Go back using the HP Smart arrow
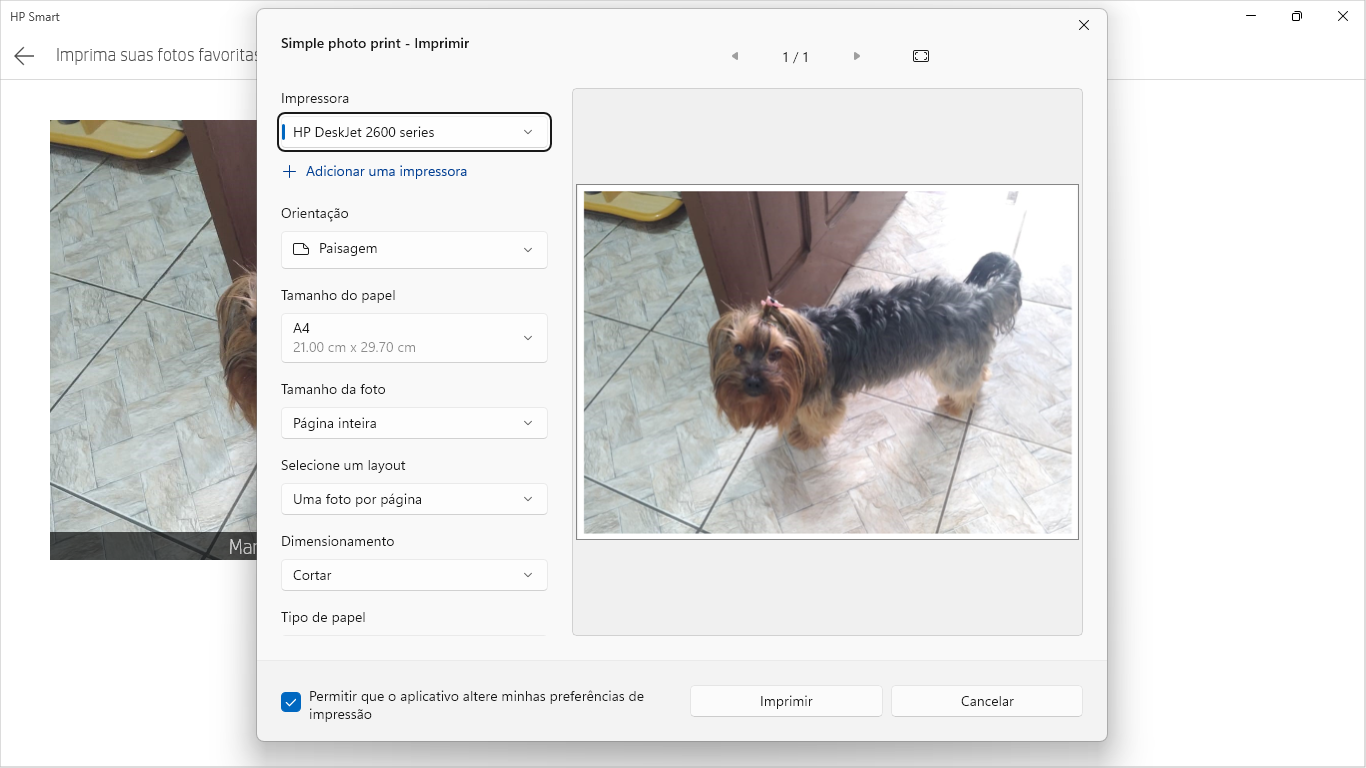Viewport: 1366px width, 768px height. tap(25, 56)
